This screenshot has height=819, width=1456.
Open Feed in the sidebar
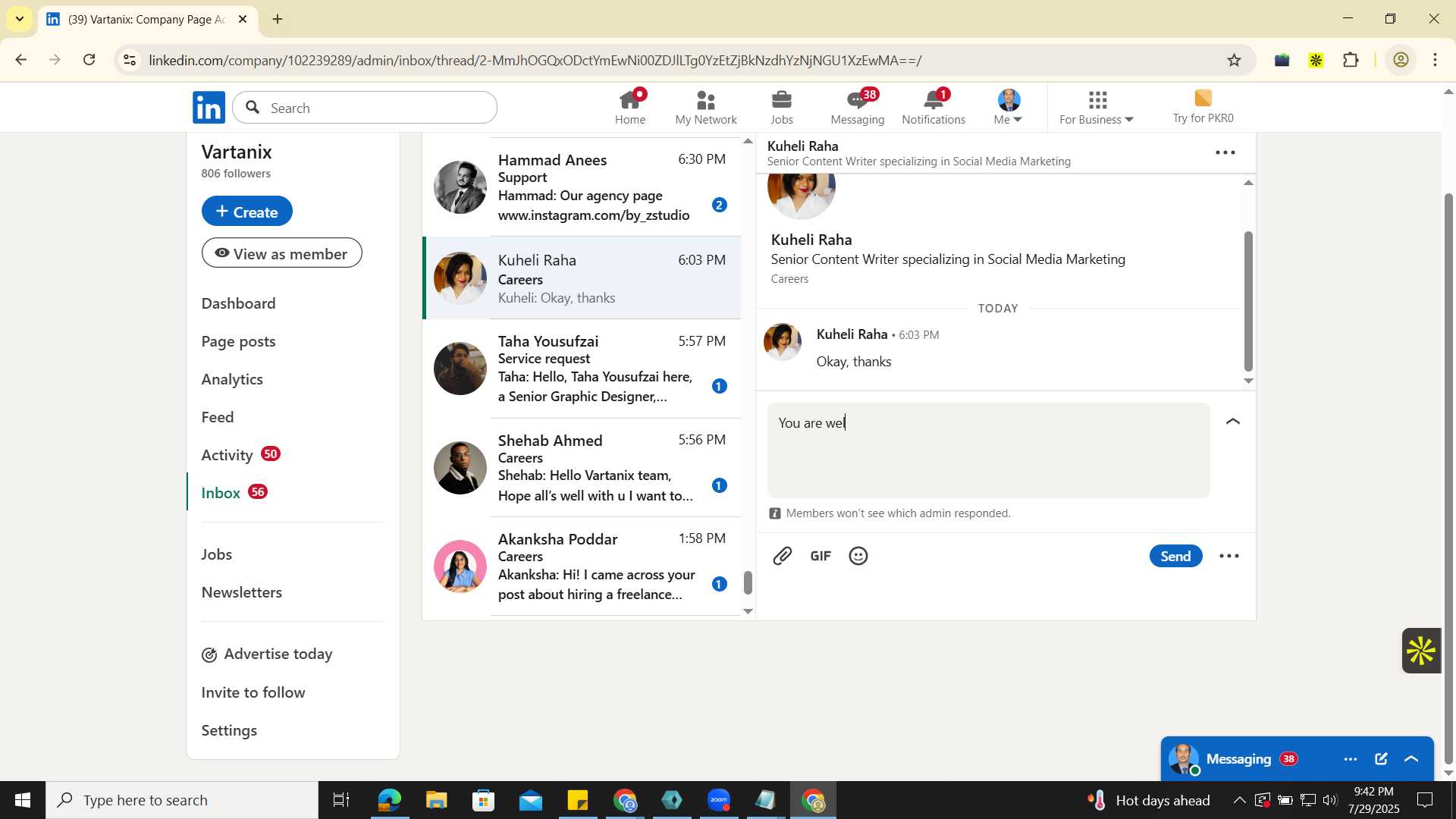coord(218,417)
